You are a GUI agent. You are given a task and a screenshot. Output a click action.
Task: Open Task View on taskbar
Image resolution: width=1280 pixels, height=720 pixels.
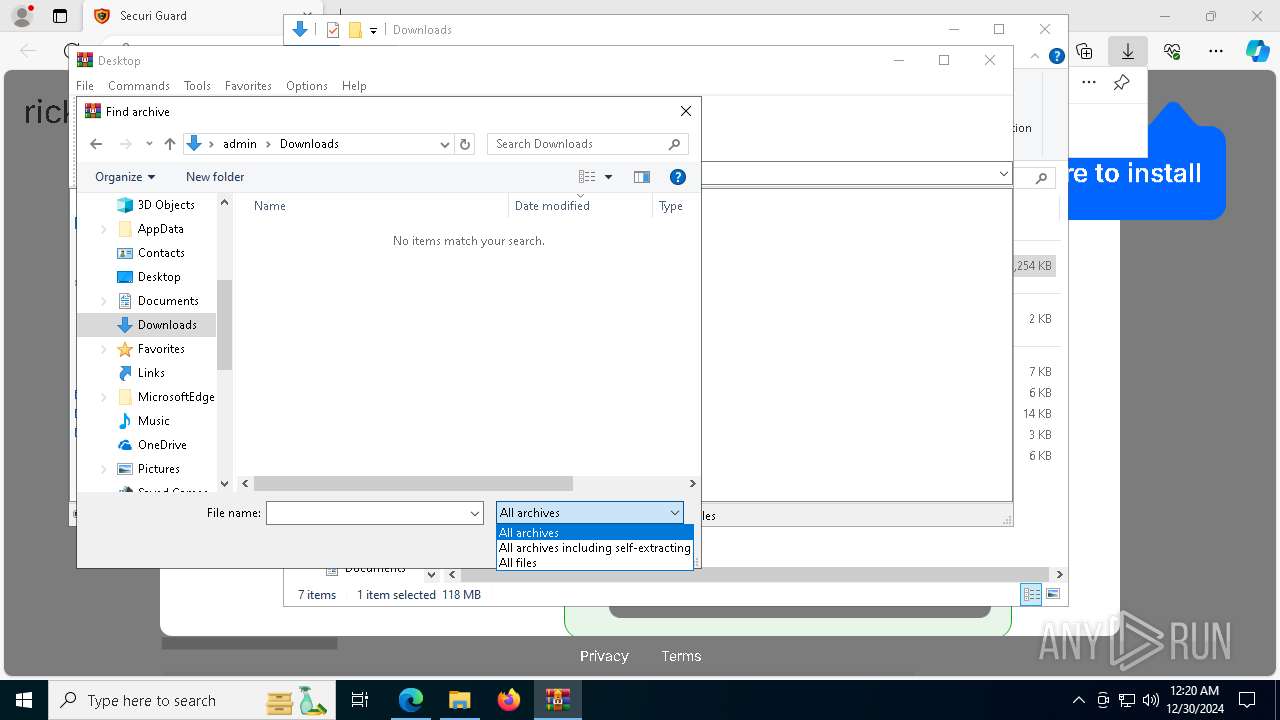click(x=360, y=700)
